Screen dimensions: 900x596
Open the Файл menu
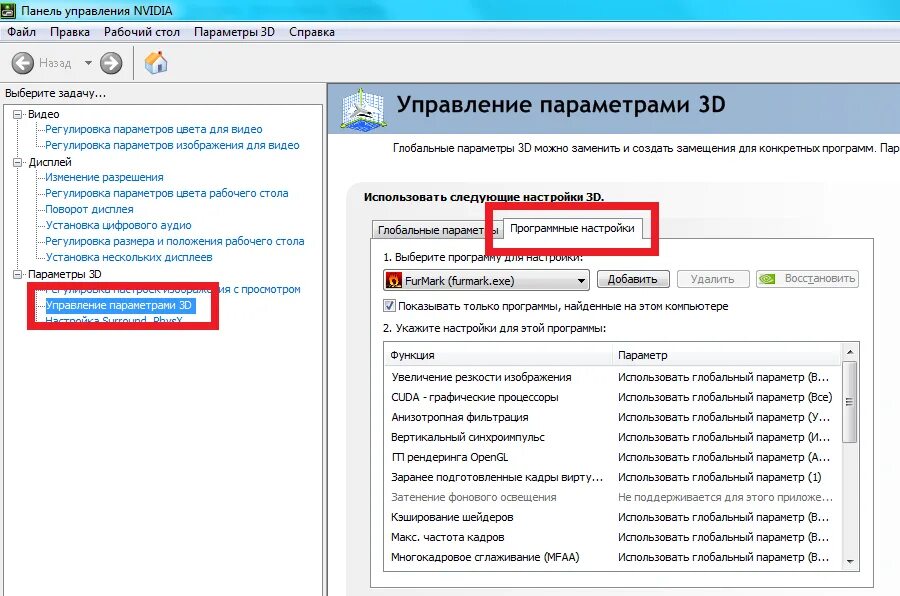coord(21,32)
